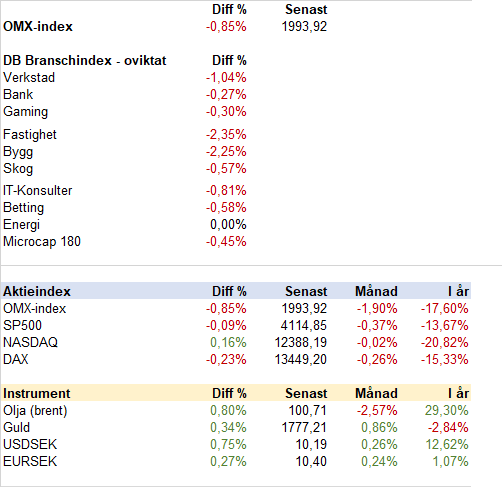Click the Energi 0,00% cell
The image size is (502, 493).
(x=228, y=225)
